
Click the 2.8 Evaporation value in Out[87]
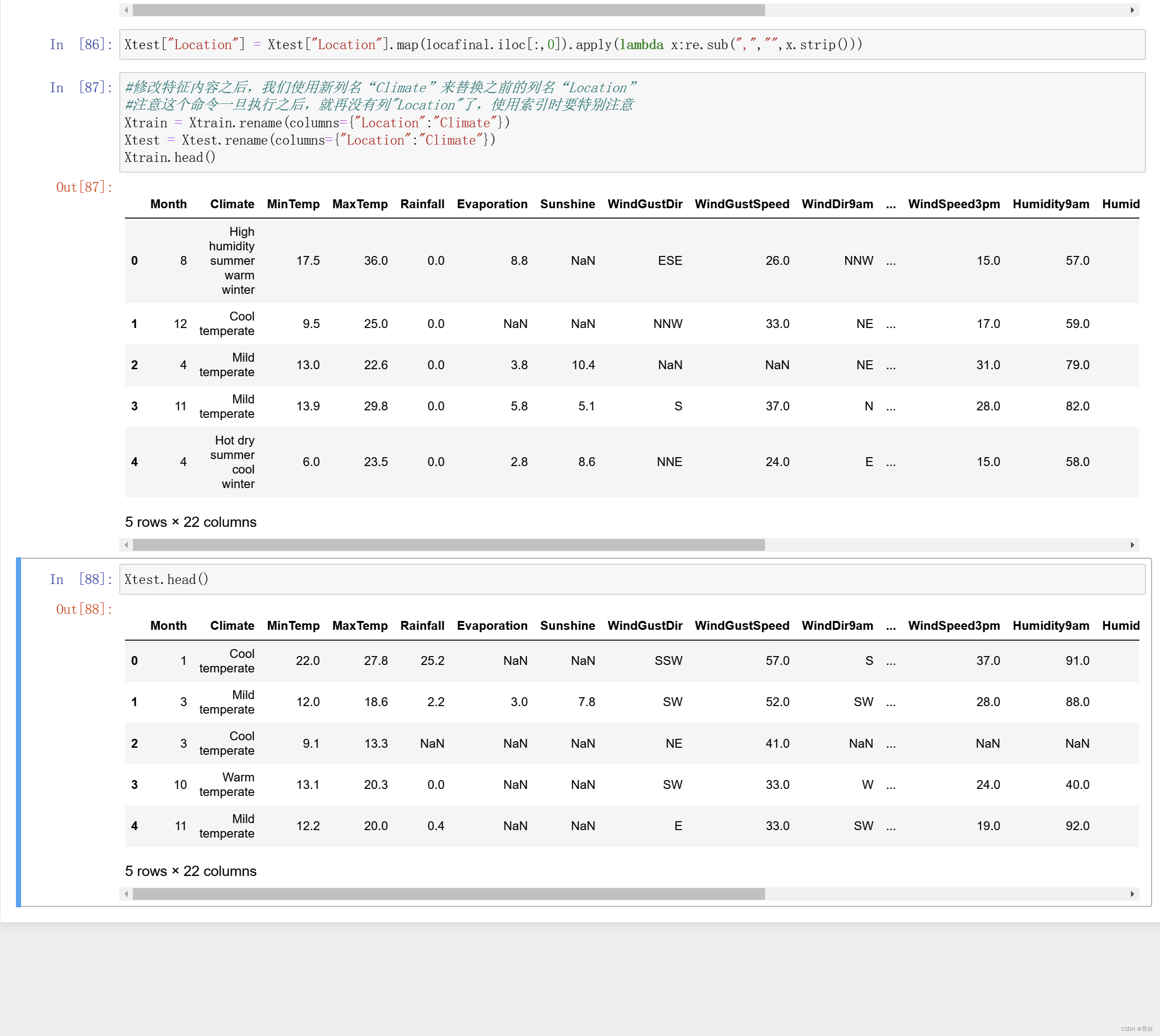pos(519,462)
